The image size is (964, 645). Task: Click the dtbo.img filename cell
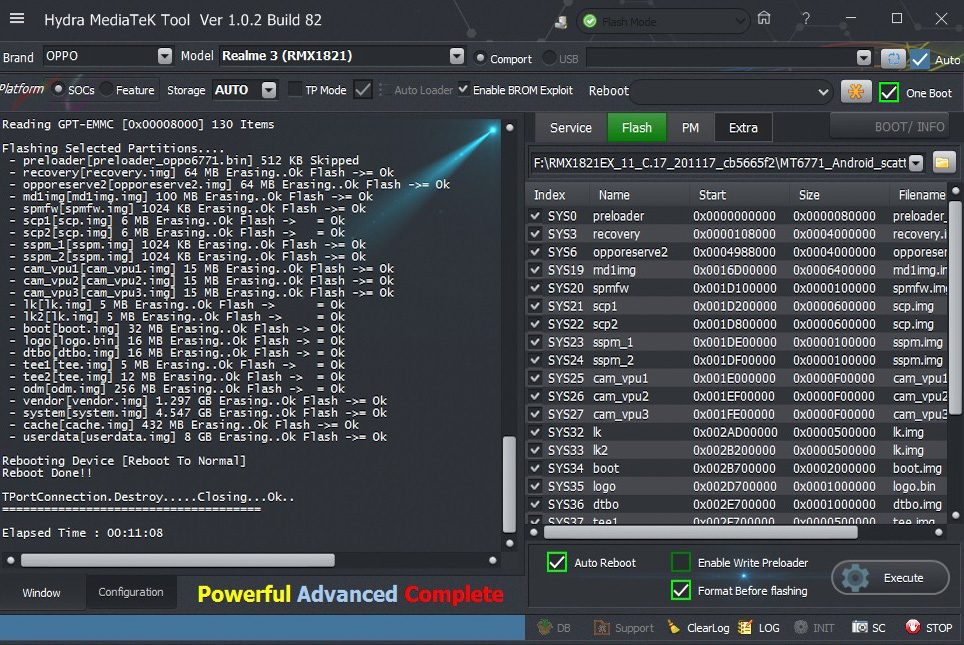[917, 504]
